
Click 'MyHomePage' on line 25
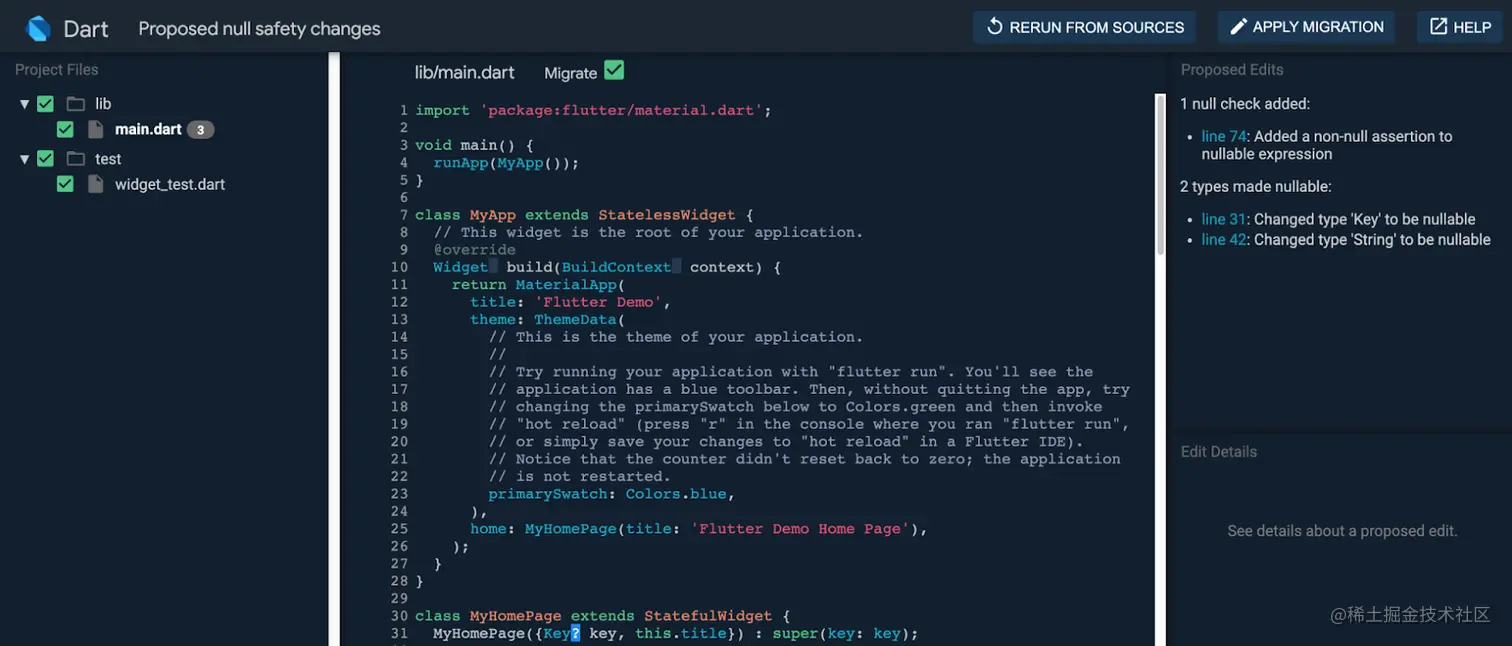571,529
